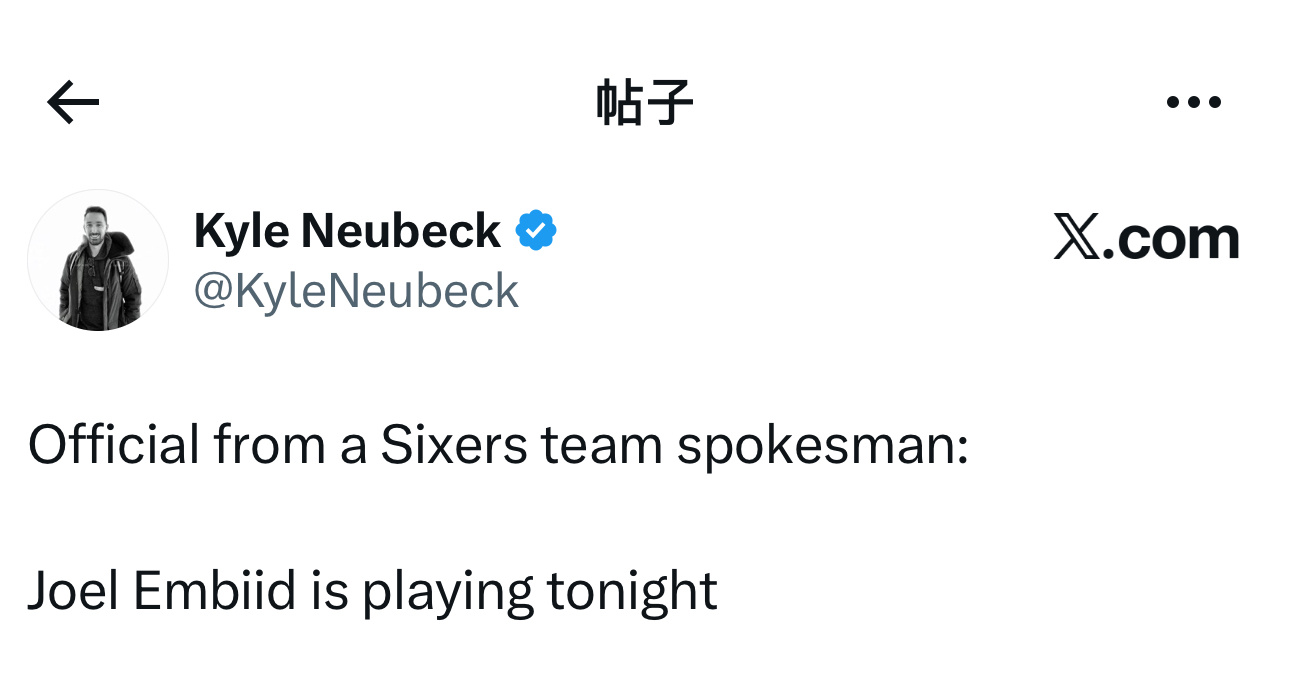Open the @KyleNeubeck handle link

(x=356, y=291)
